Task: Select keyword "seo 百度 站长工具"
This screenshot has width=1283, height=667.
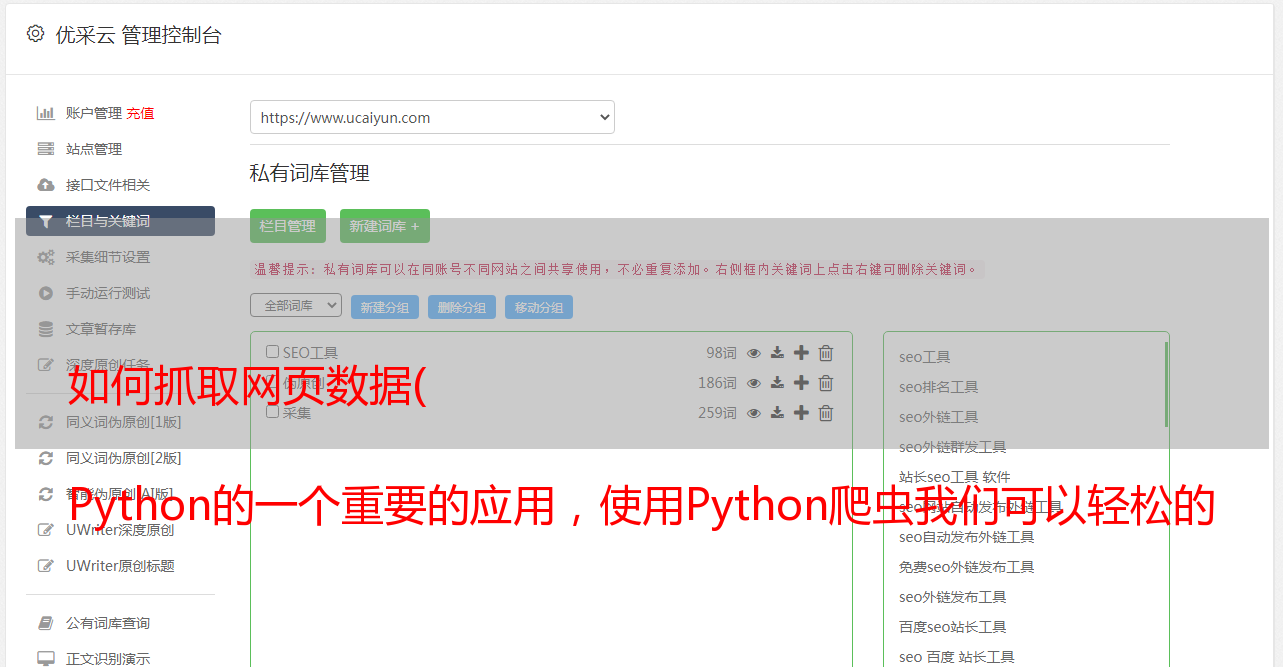Action: coord(957,657)
